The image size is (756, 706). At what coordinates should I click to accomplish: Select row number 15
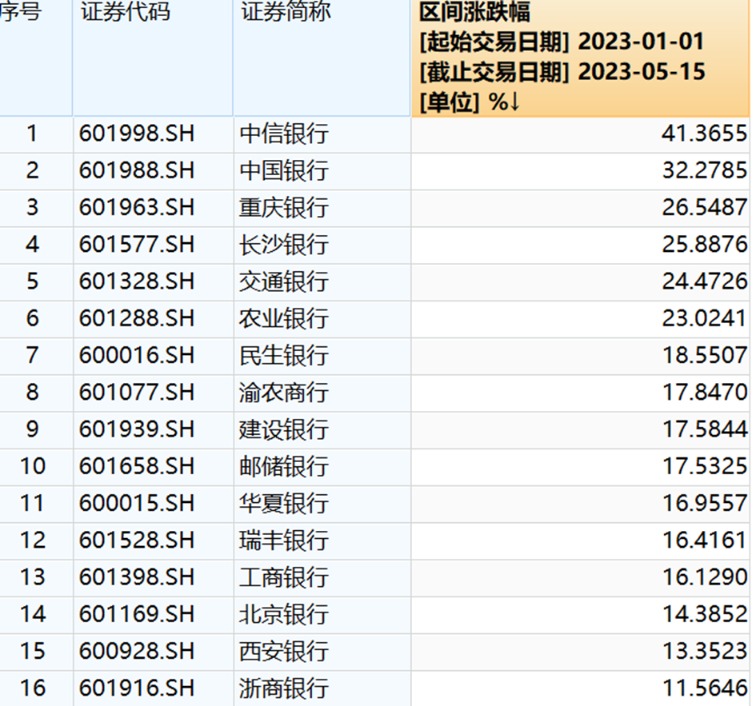tap(32, 652)
